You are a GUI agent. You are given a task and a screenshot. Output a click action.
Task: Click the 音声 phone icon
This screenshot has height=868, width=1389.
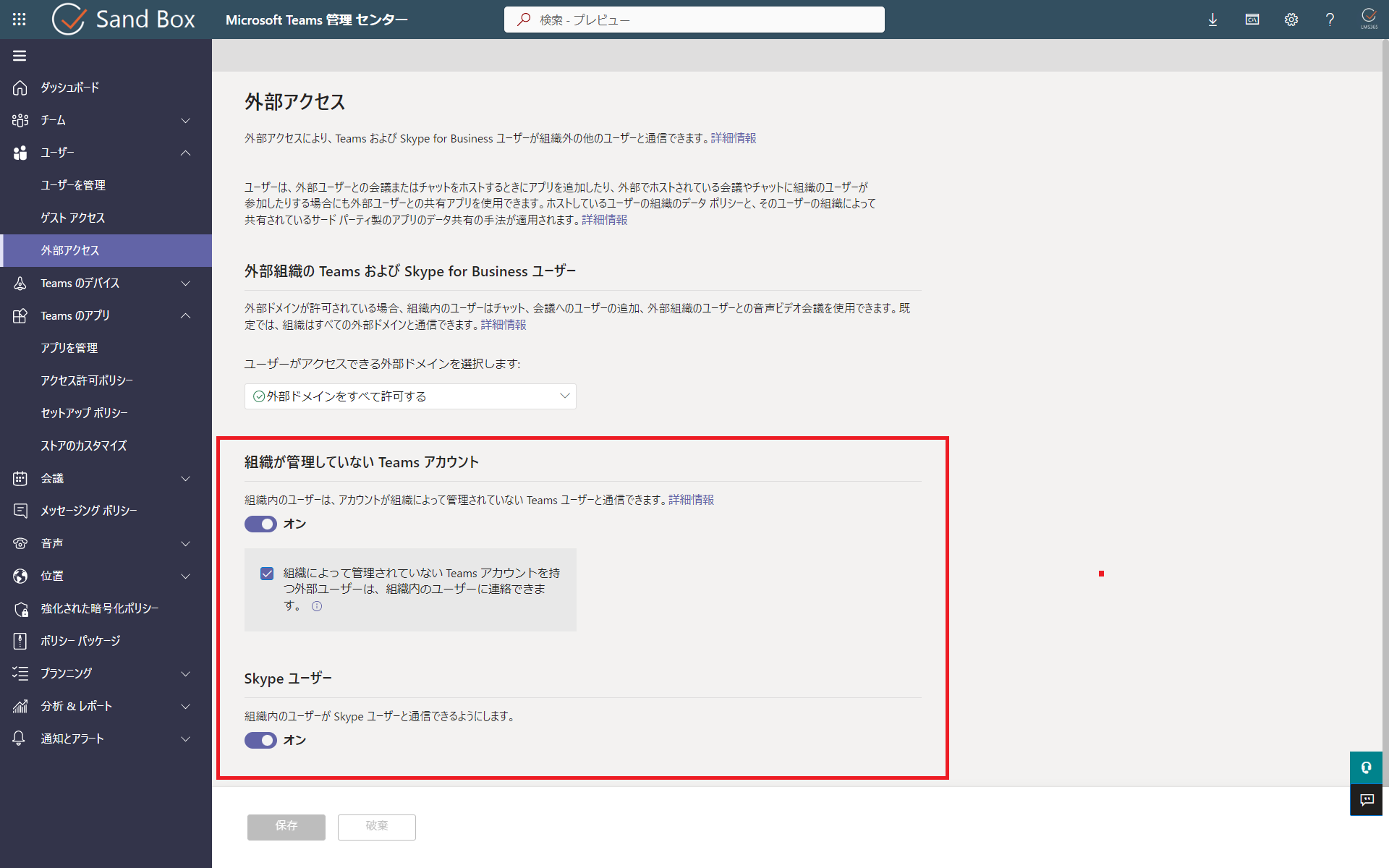click(x=20, y=543)
